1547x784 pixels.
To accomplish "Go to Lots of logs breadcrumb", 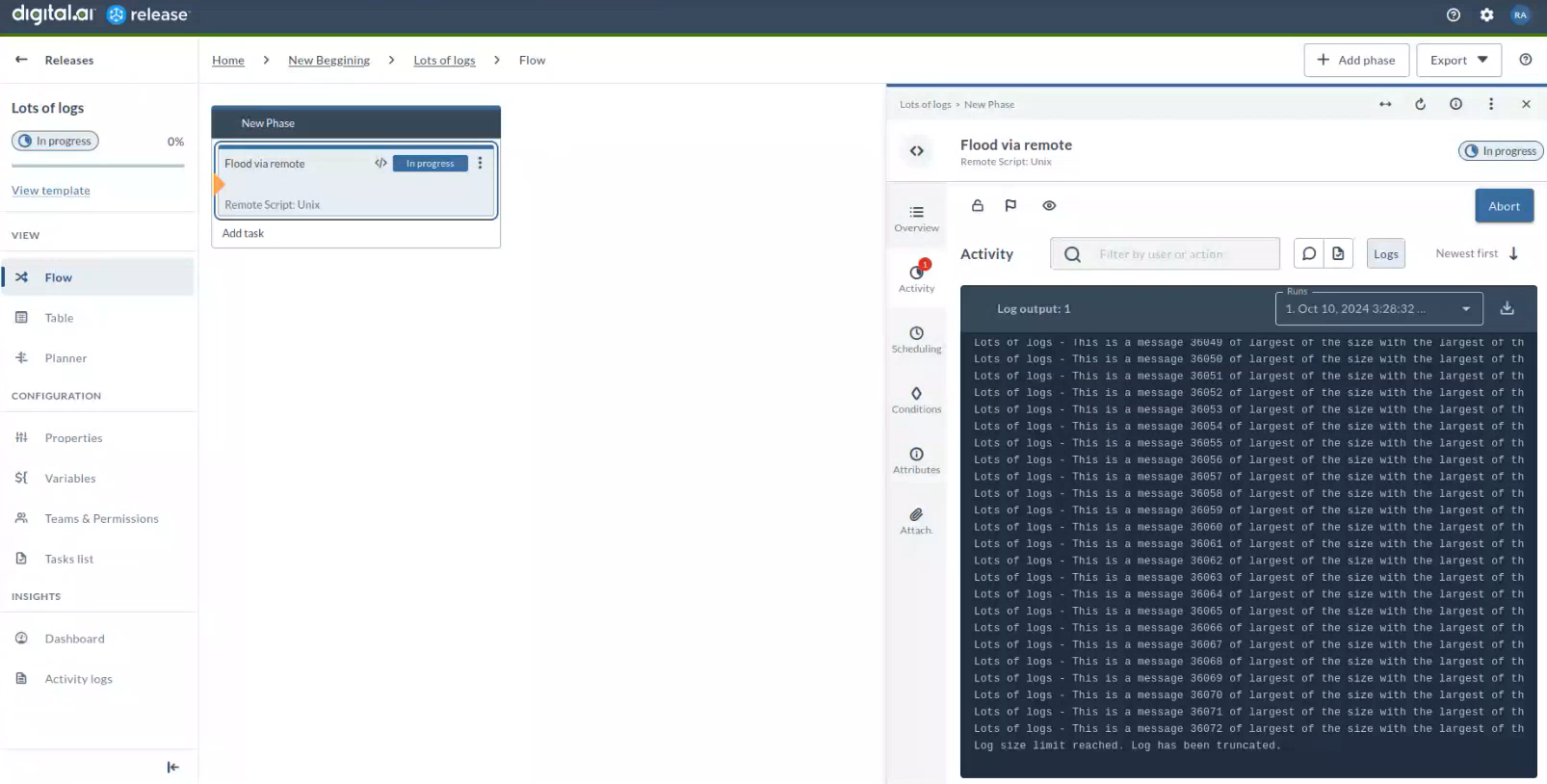I will pyautogui.click(x=444, y=60).
